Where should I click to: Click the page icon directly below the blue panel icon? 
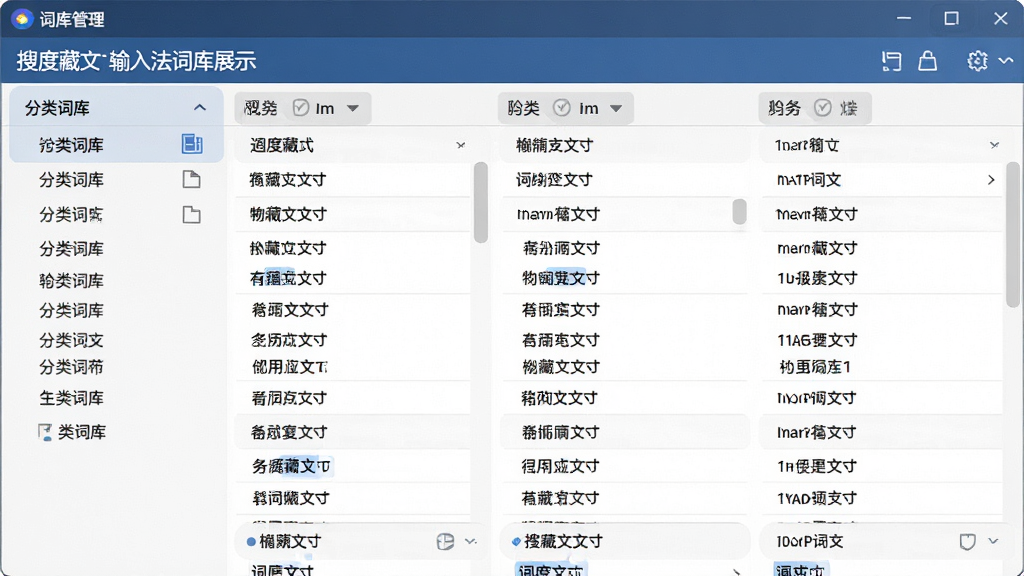click(191, 179)
